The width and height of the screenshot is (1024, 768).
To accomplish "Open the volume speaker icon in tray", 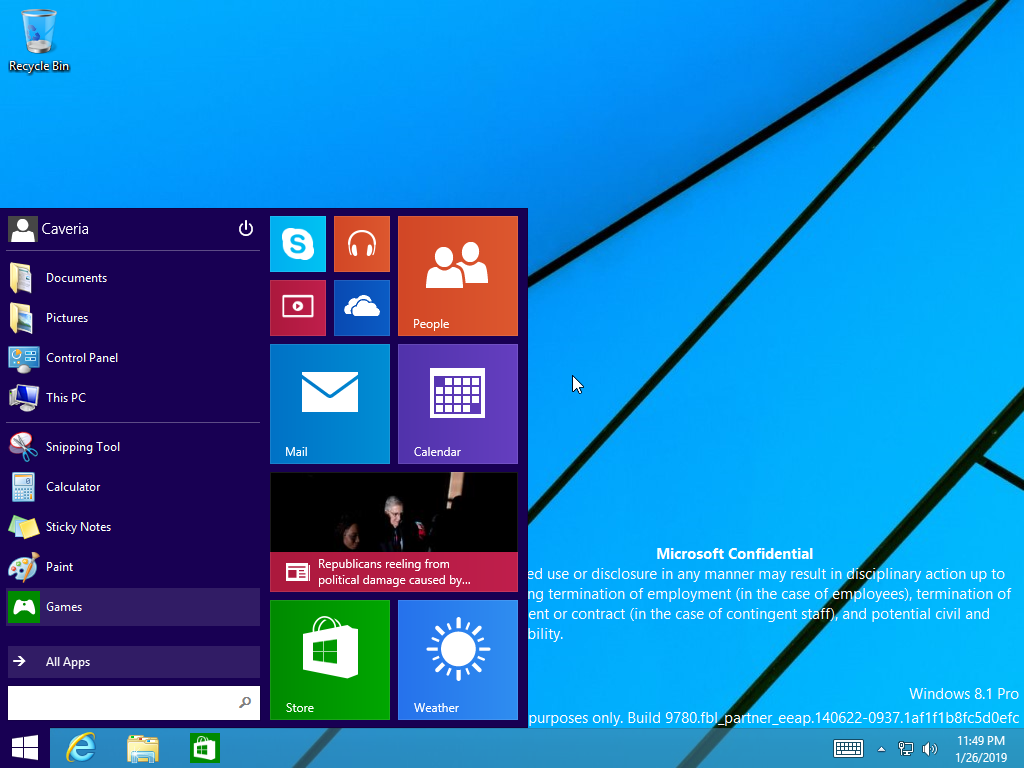I will (929, 749).
